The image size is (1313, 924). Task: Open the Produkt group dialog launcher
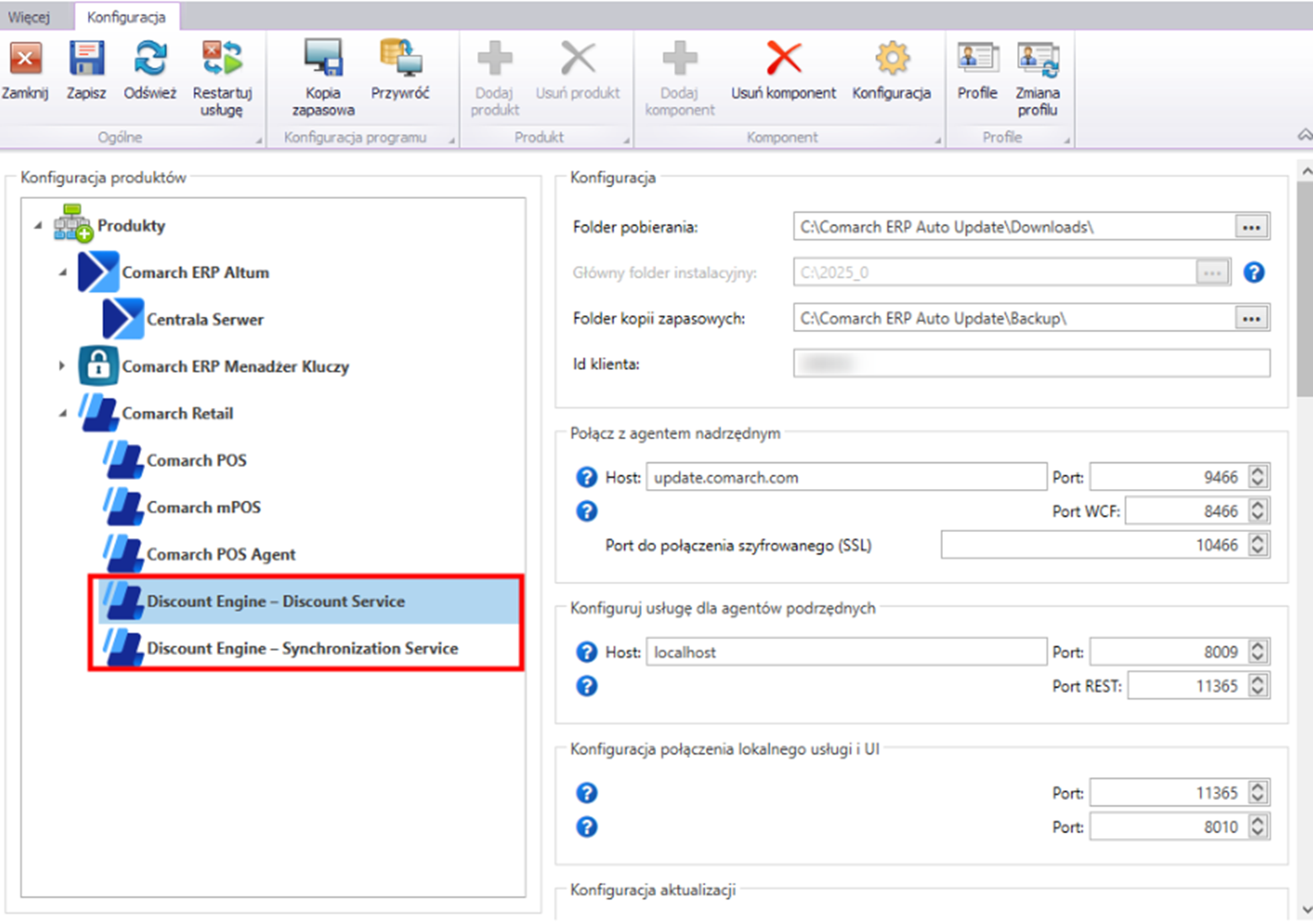click(x=627, y=140)
